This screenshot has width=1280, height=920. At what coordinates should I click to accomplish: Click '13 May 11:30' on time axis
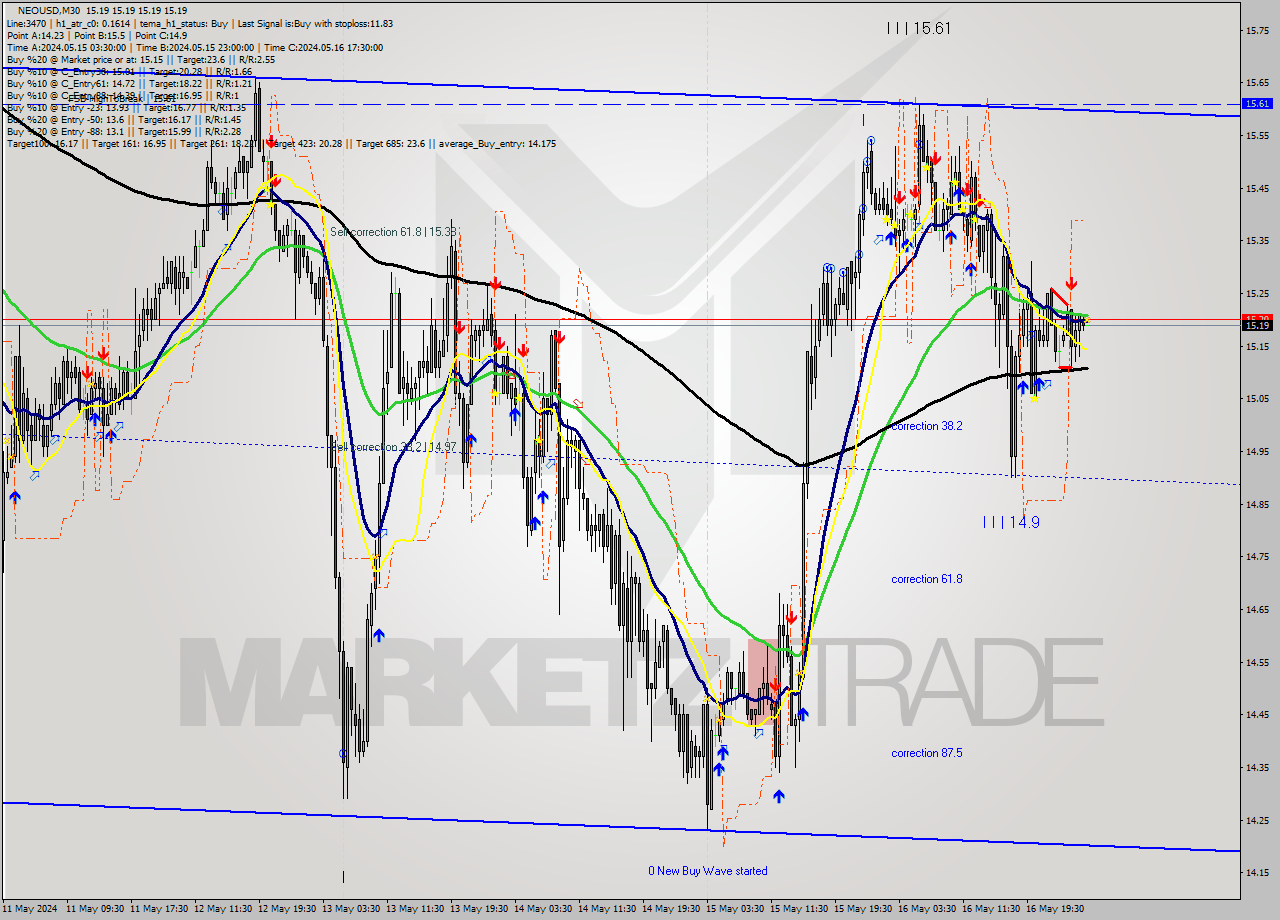pos(415,909)
